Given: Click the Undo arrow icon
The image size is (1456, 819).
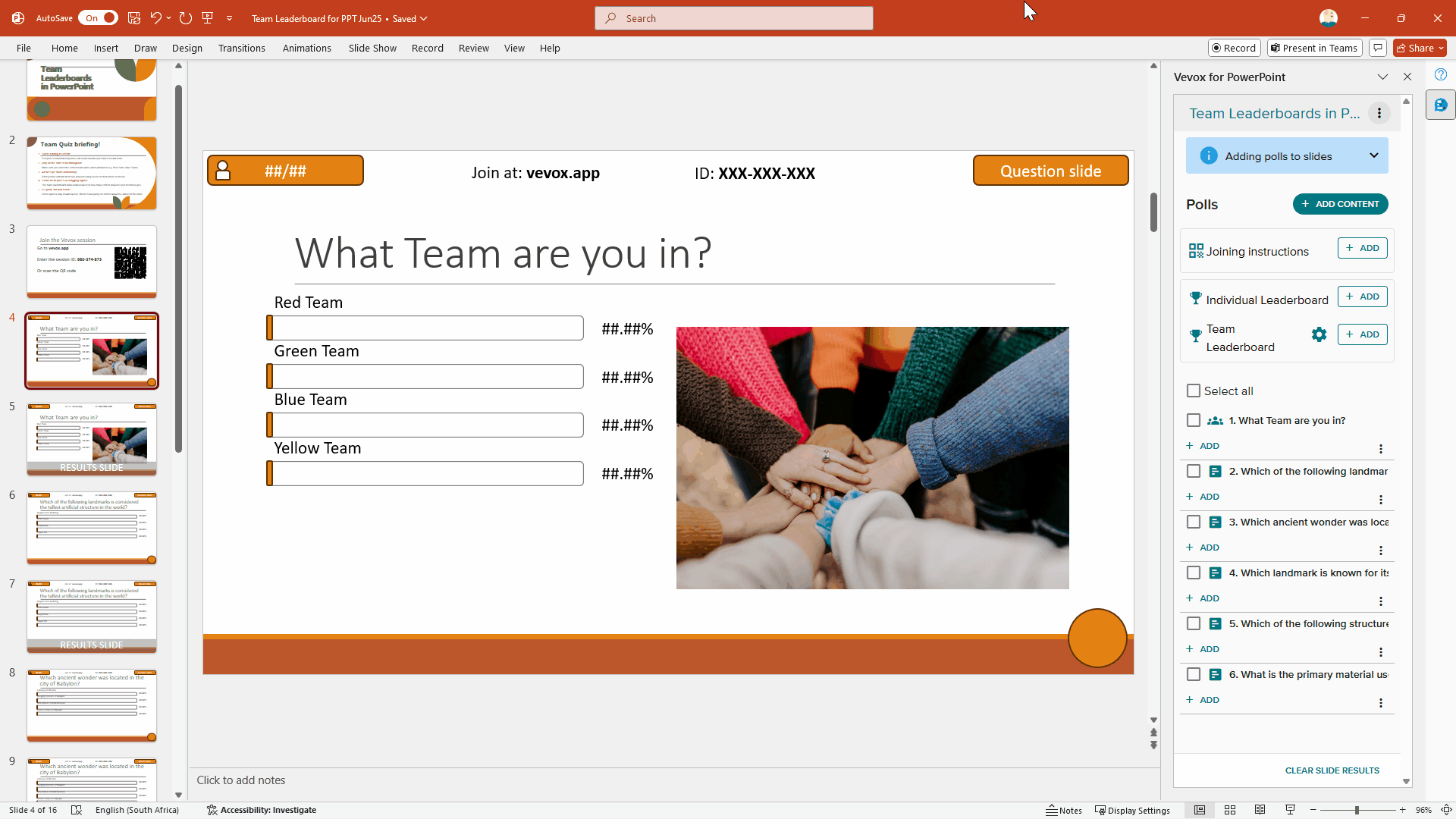Looking at the screenshot, I should (x=155, y=18).
